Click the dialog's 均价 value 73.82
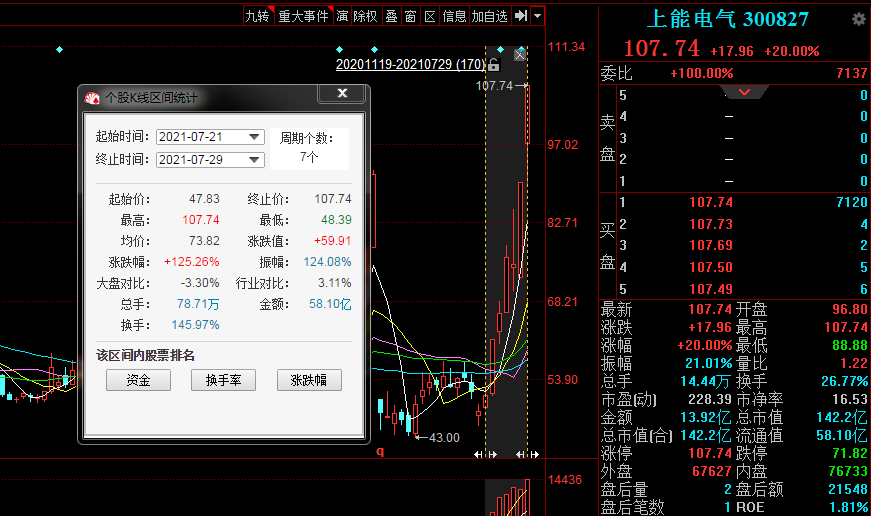The width and height of the screenshot is (871, 516). pyautogui.click(x=204, y=241)
